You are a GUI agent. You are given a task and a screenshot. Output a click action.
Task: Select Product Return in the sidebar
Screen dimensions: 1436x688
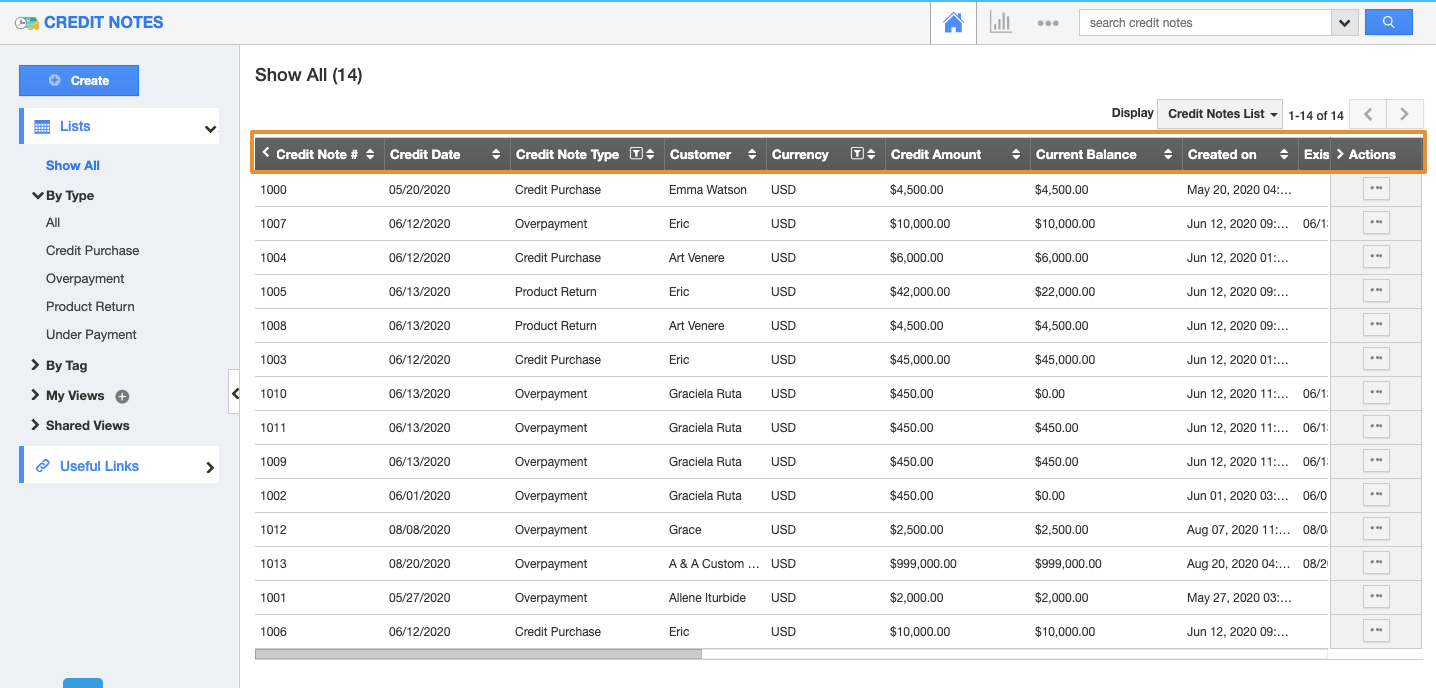coord(90,307)
